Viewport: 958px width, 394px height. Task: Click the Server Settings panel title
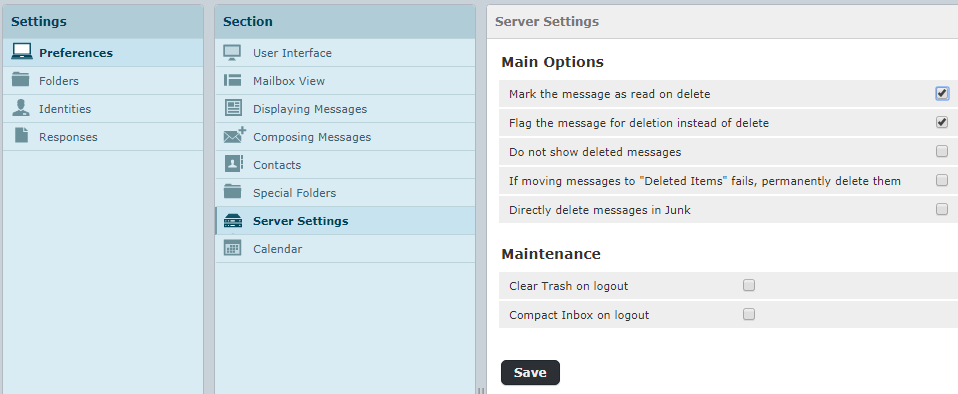pyautogui.click(x=547, y=21)
